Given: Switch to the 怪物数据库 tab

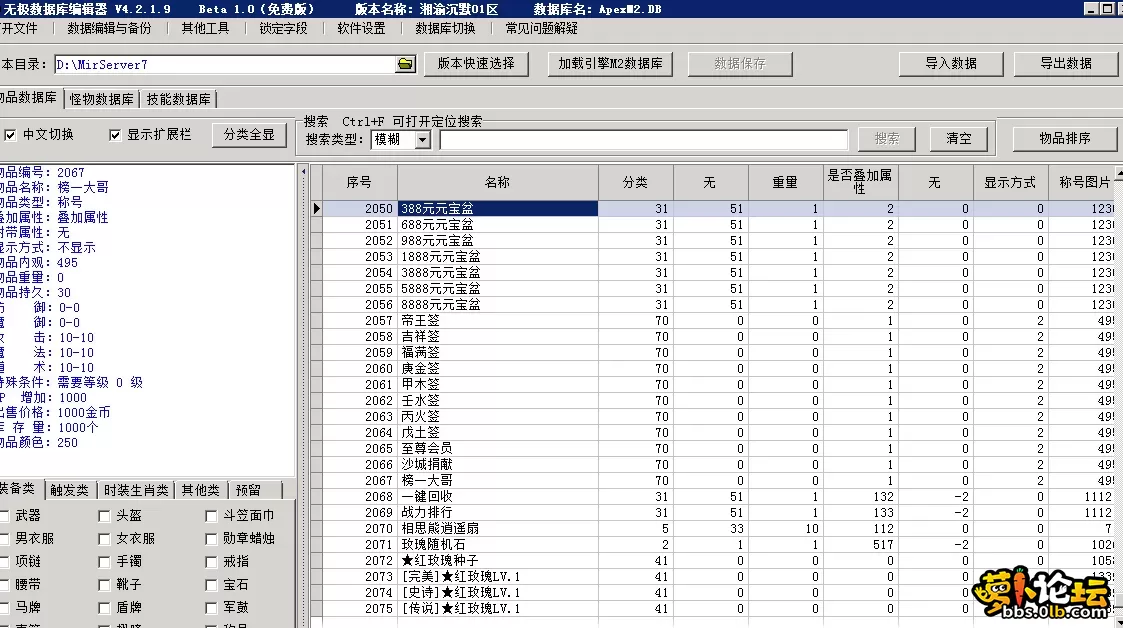Looking at the screenshot, I should [x=101, y=98].
